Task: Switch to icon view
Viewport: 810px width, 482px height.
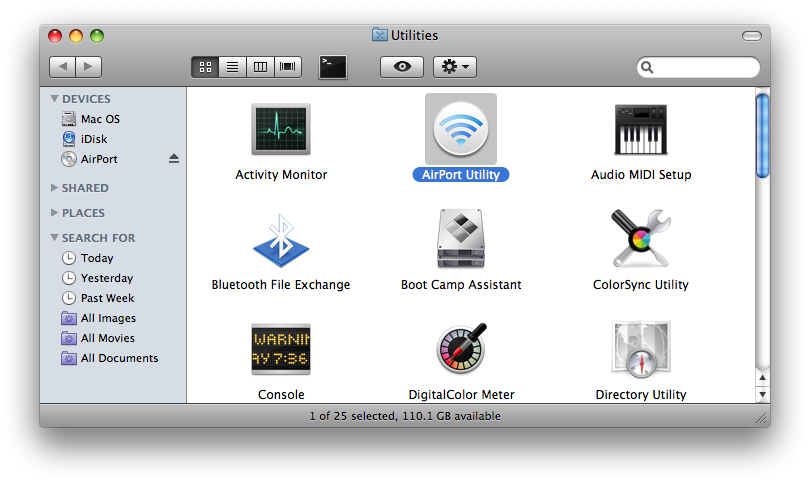Action: tap(205, 67)
